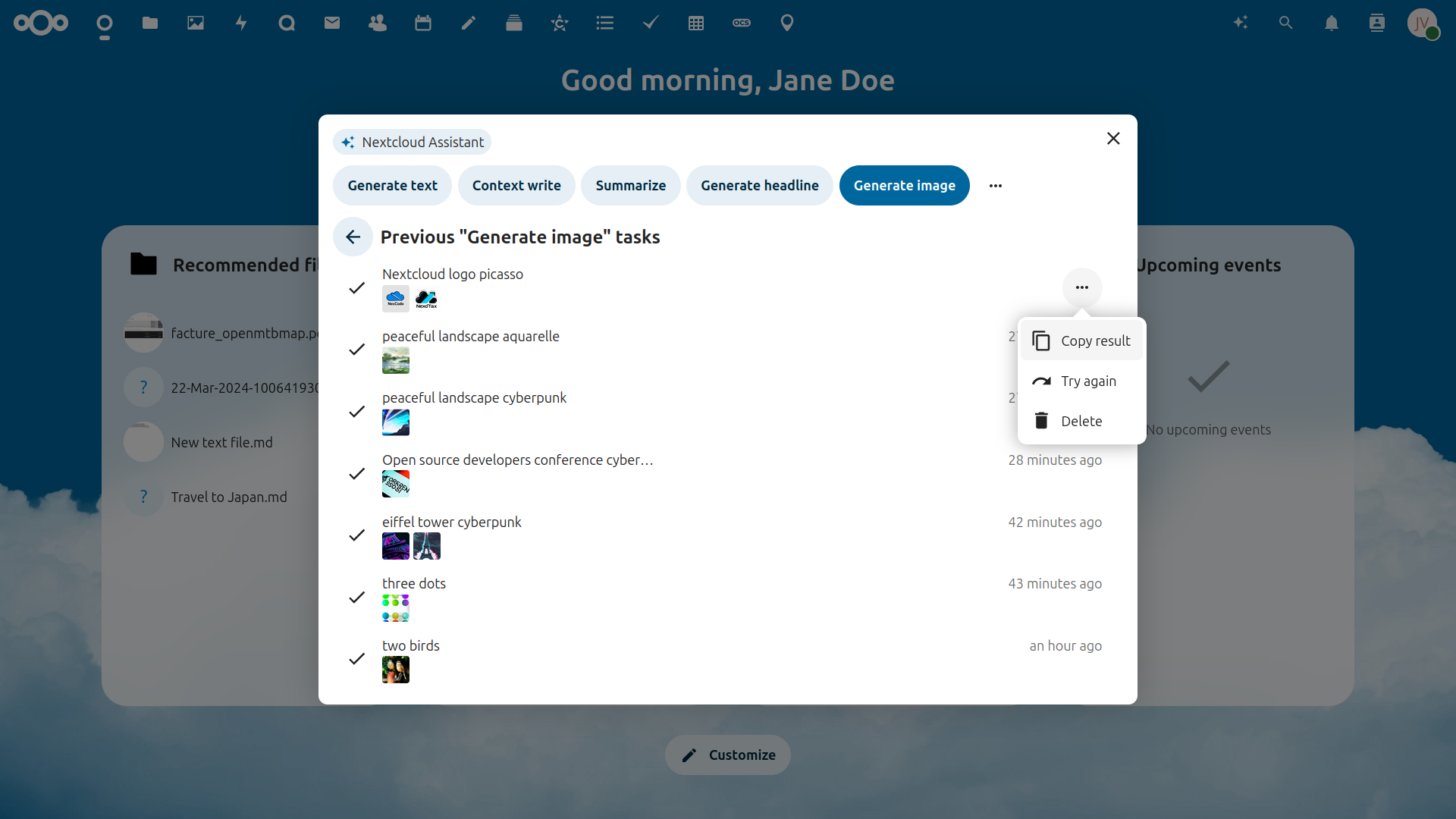Switch to the Summarize tab

pos(630,185)
